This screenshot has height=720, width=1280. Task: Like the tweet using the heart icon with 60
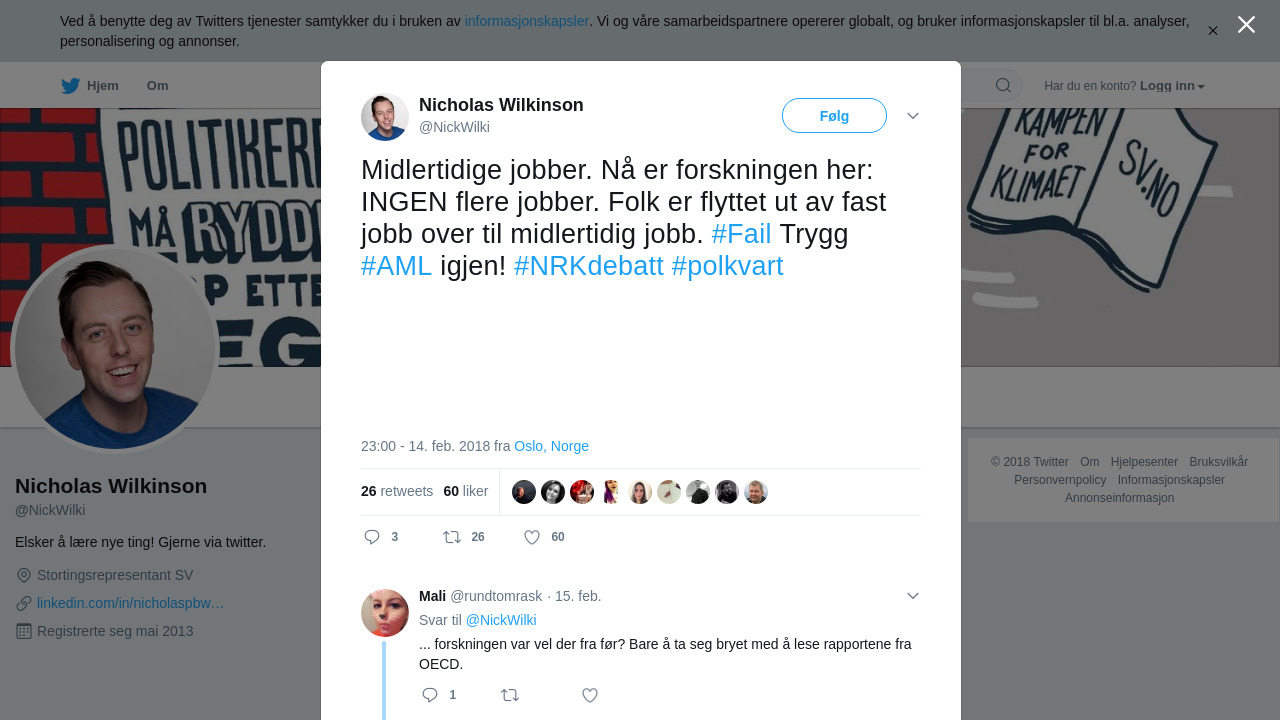pos(532,537)
